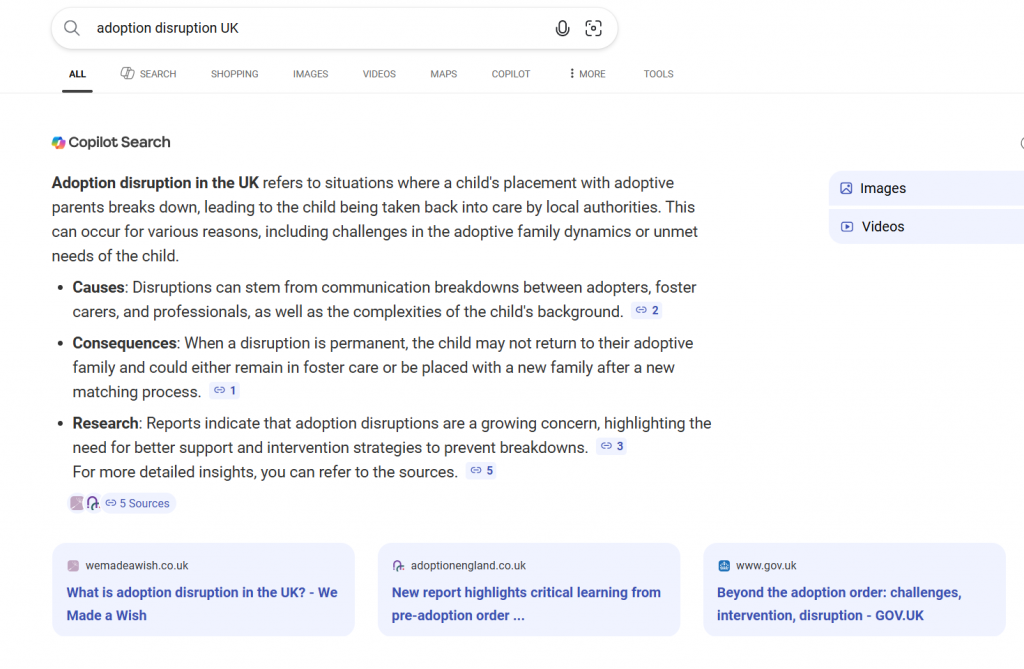
Task: Open the TOOLS menu
Action: pos(658,73)
